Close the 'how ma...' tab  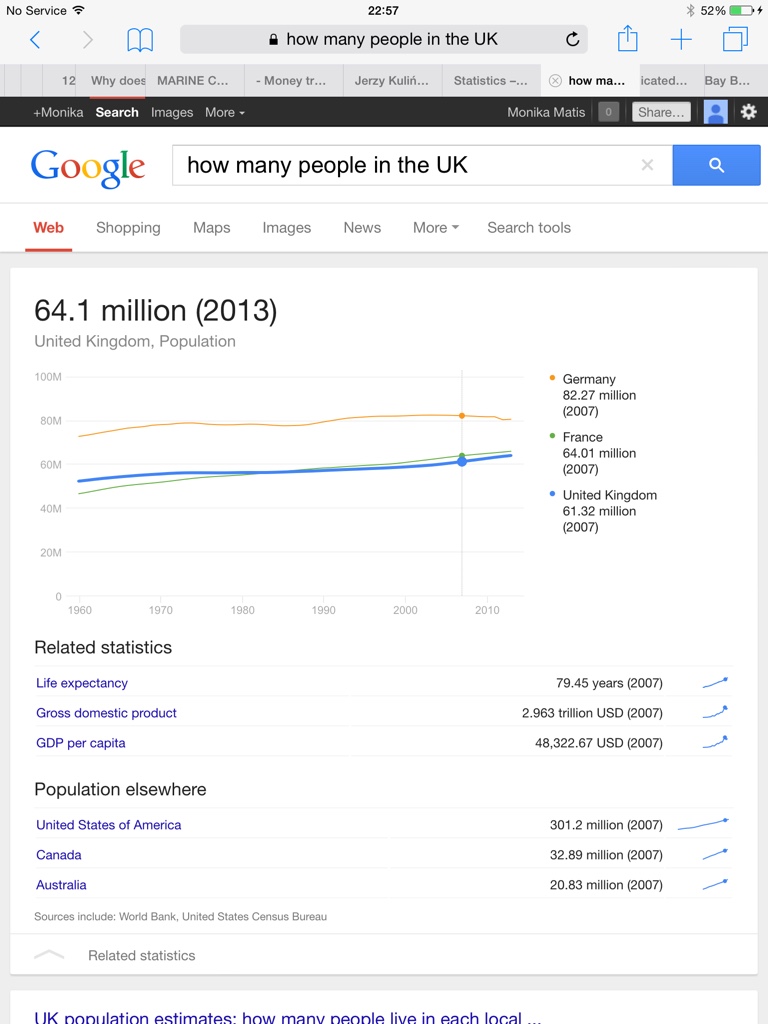(x=555, y=81)
